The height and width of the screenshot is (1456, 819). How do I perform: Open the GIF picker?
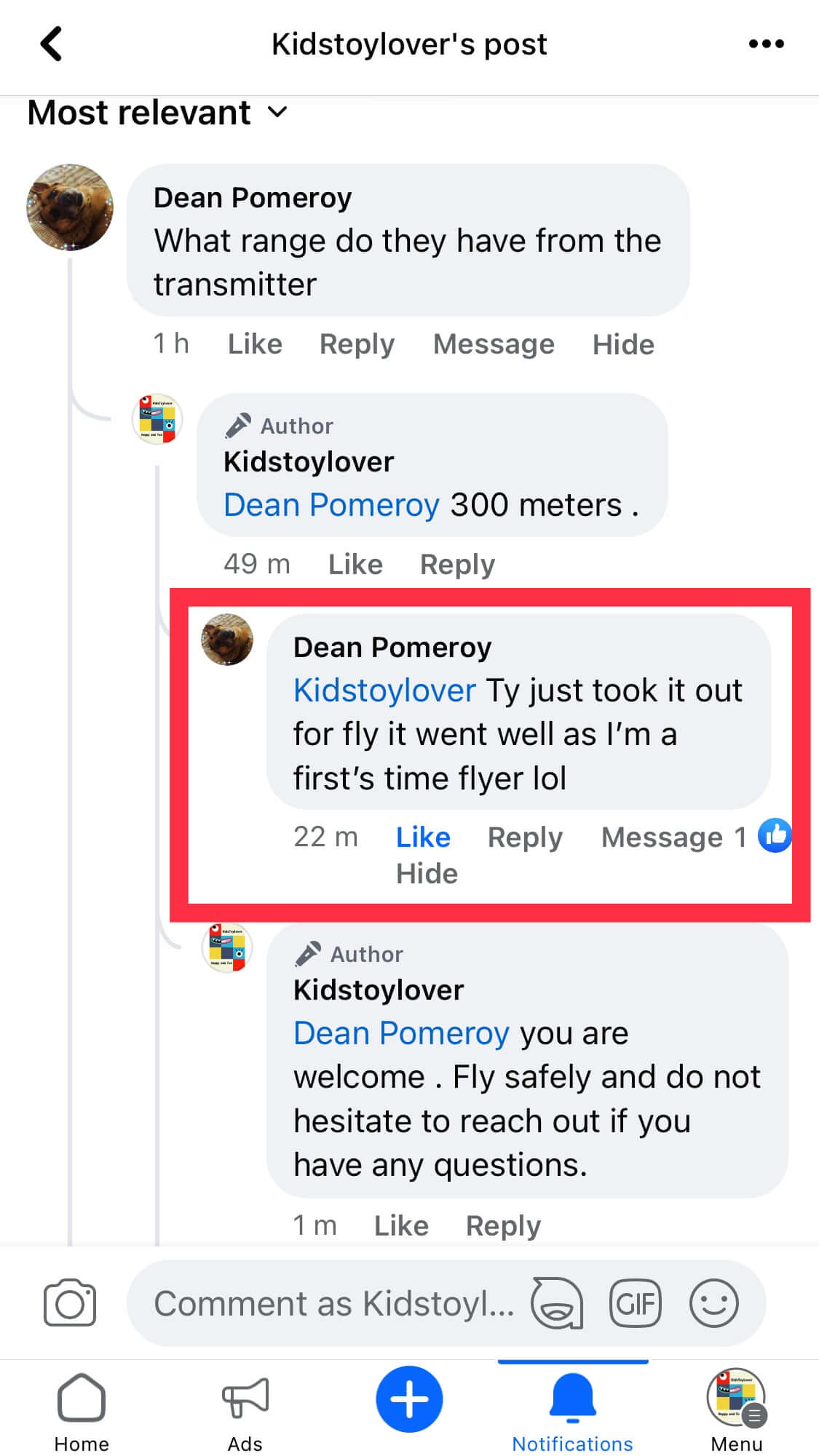pyautogui.click(x=635, y=1303)
